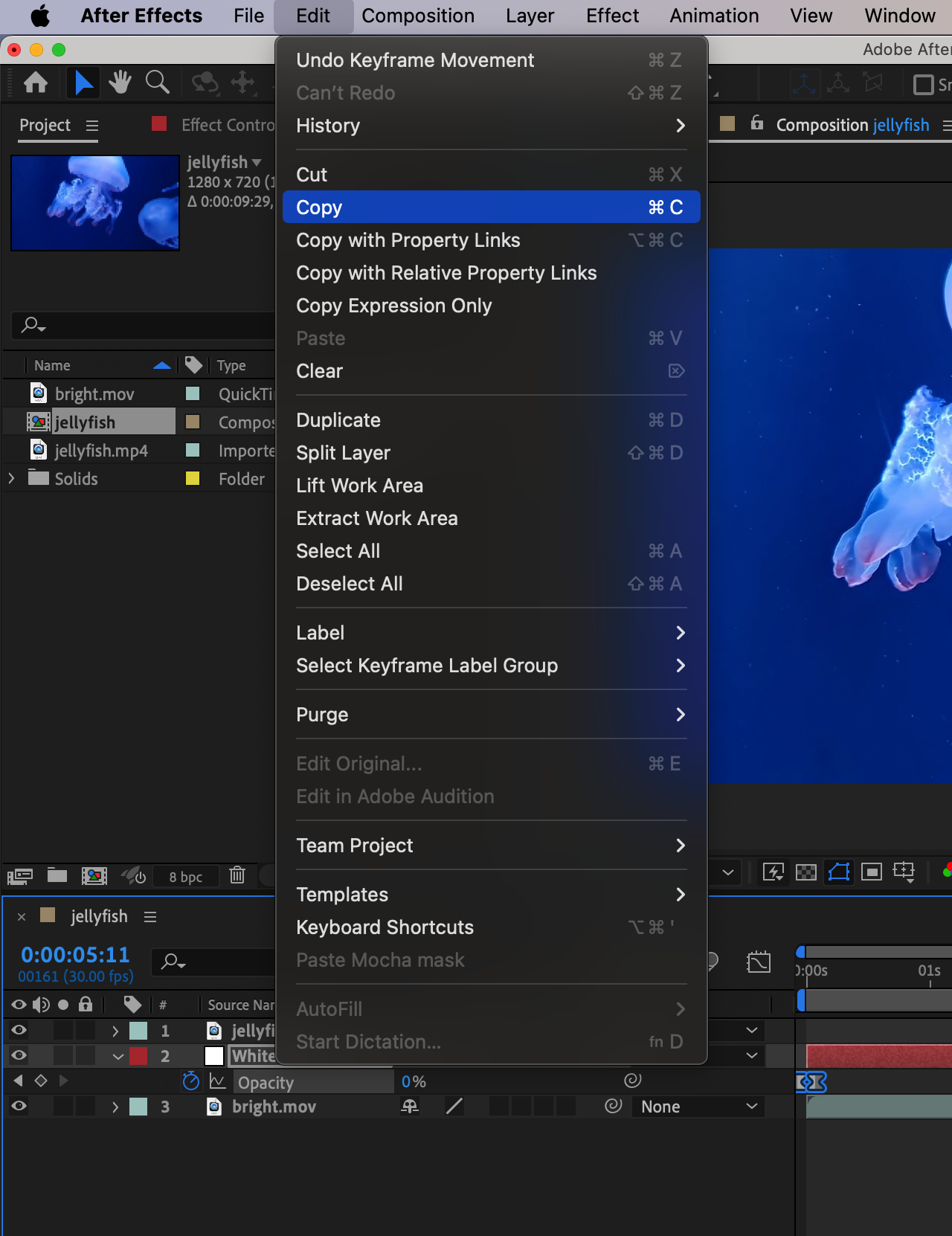Collapse layer 2 White solid properties
Viewport: 952px width, 1236px height.
pyautogui.click(x=118, y=1056)
